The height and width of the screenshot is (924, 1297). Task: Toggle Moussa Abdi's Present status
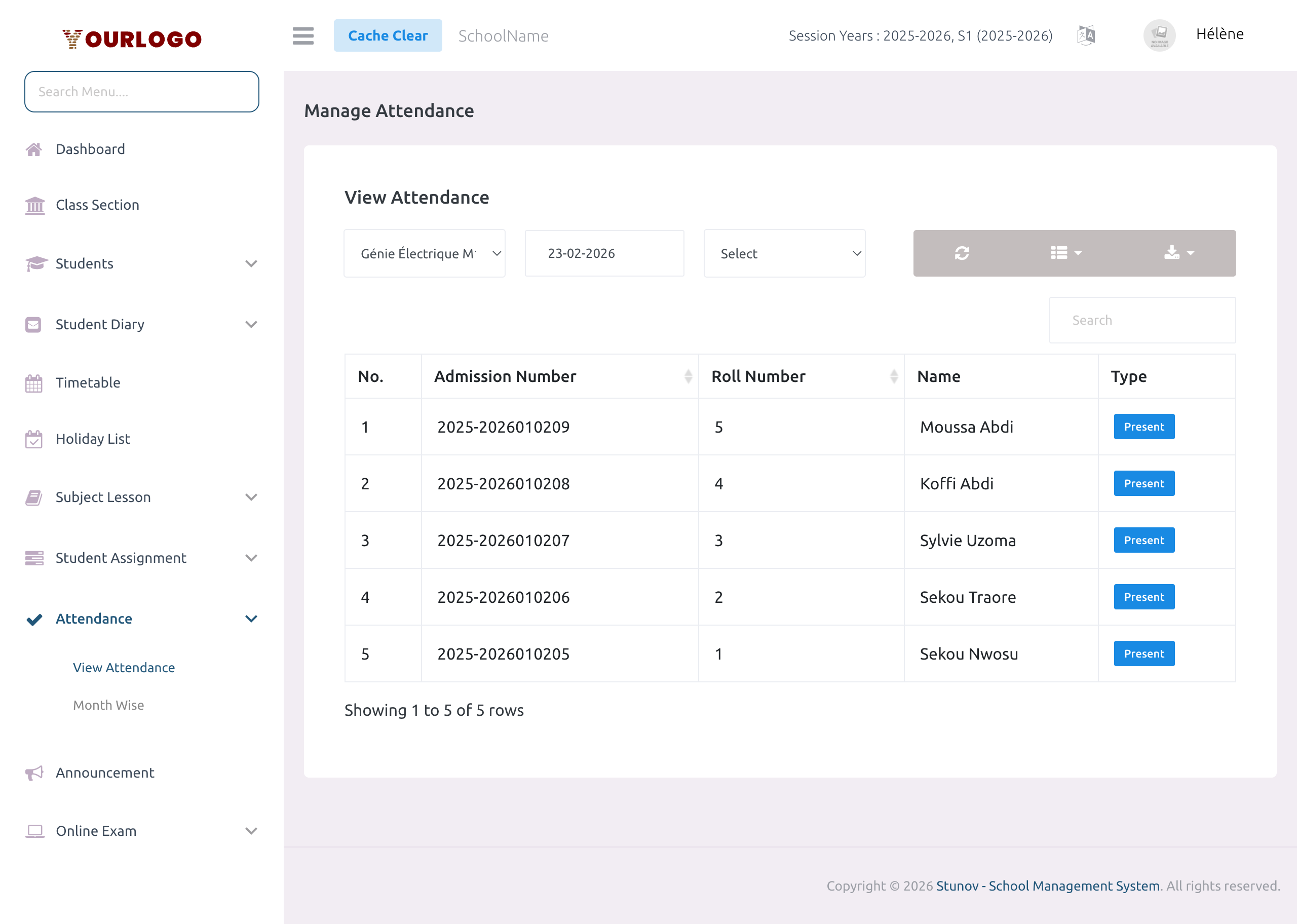1143,426
